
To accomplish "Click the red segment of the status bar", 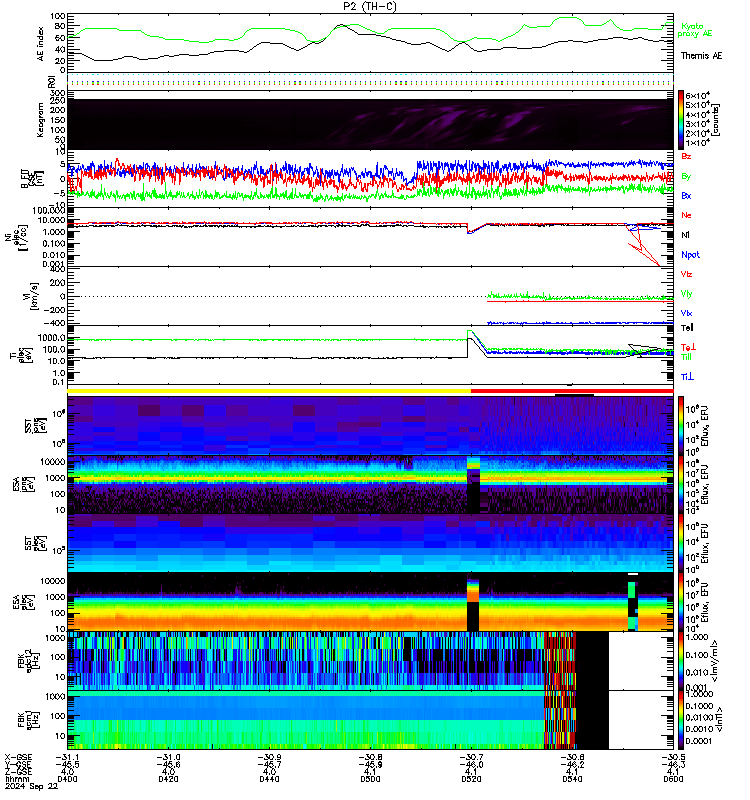I will point(572,391).
